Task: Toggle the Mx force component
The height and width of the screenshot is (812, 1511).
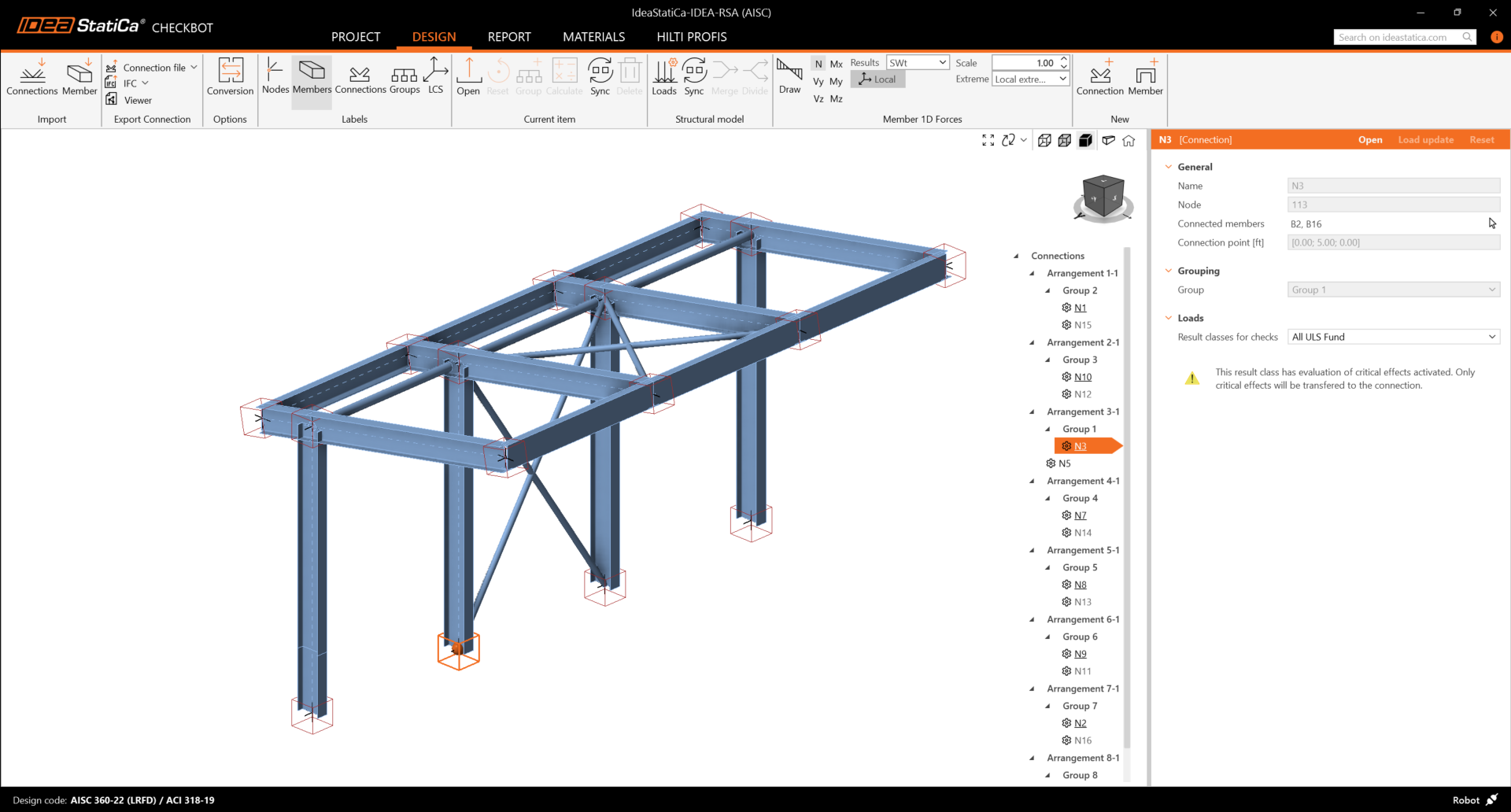Action: tap(836, 63)
